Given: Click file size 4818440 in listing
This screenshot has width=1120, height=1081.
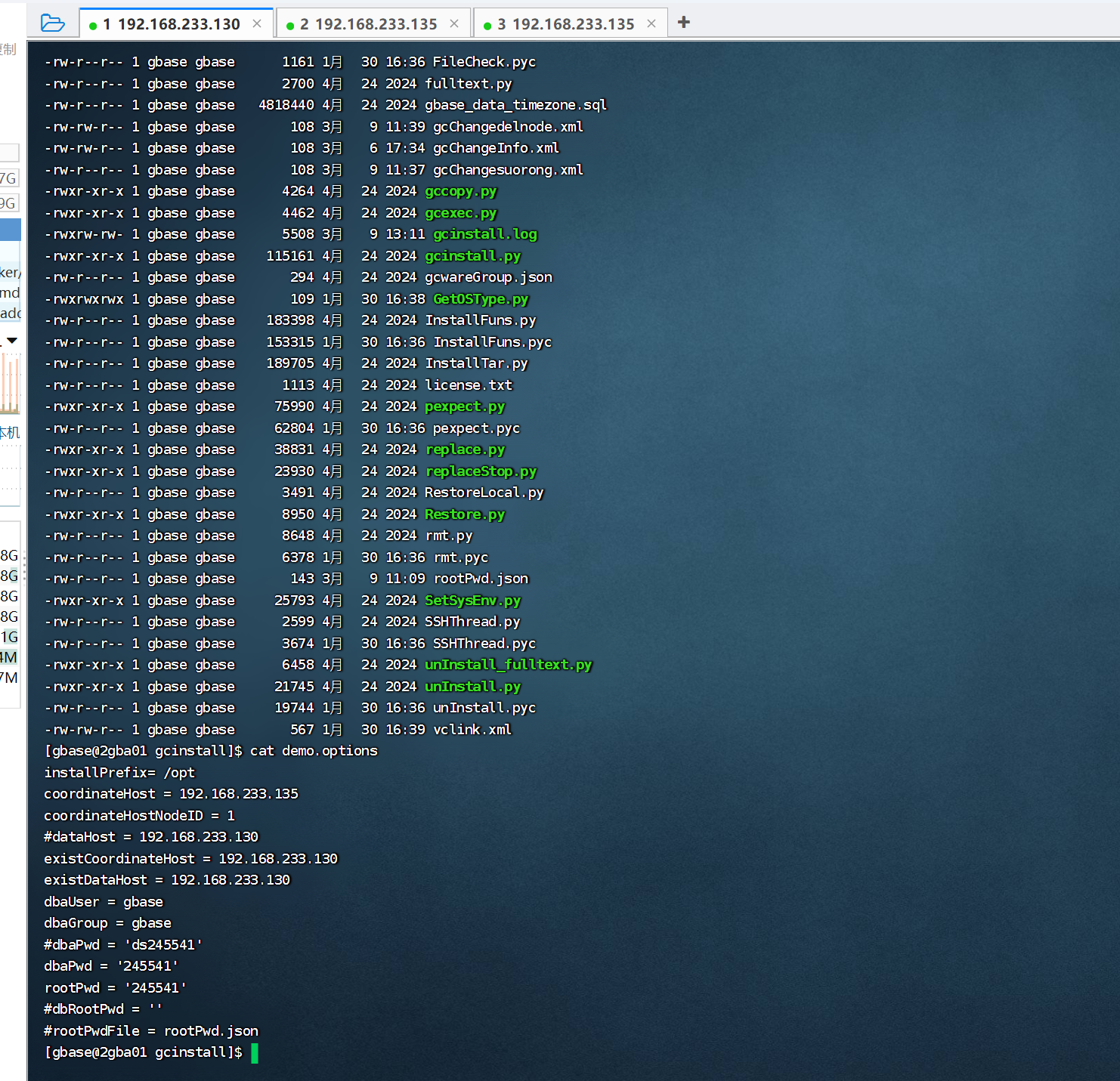Looking at the screenshot, I should (286, 105).
